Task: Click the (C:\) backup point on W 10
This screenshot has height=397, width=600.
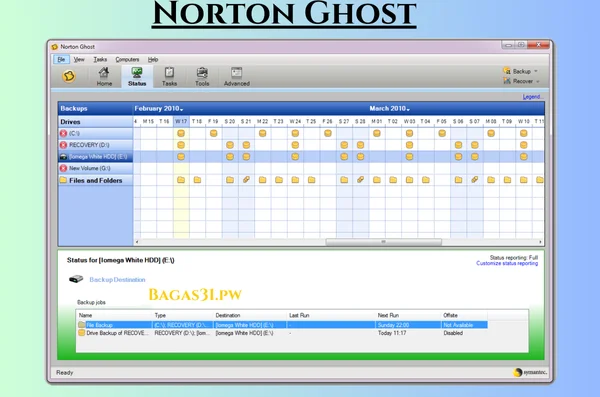Action: 524,133
